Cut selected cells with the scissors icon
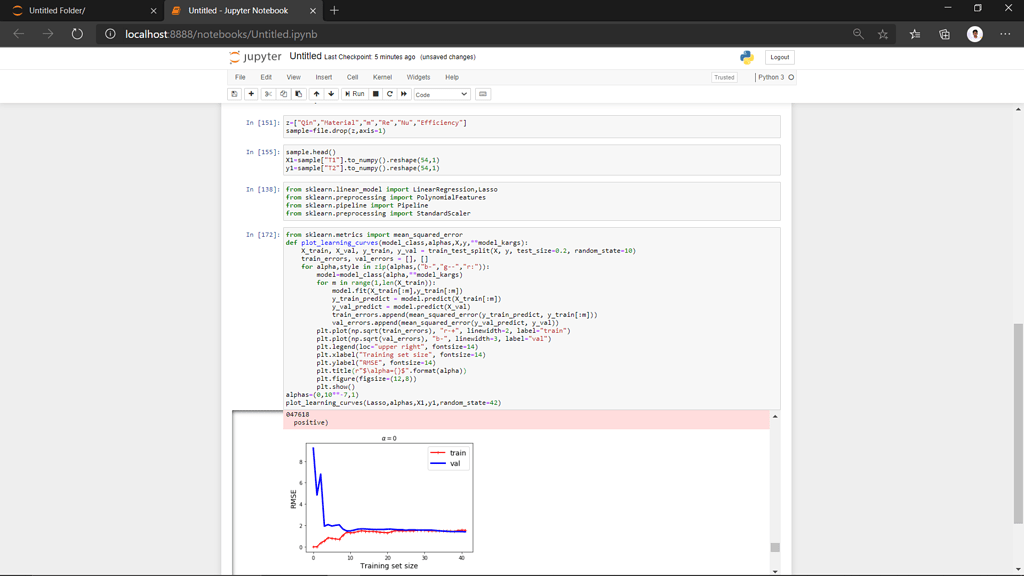Screen dimensions: 1024x576 (268, 94)
